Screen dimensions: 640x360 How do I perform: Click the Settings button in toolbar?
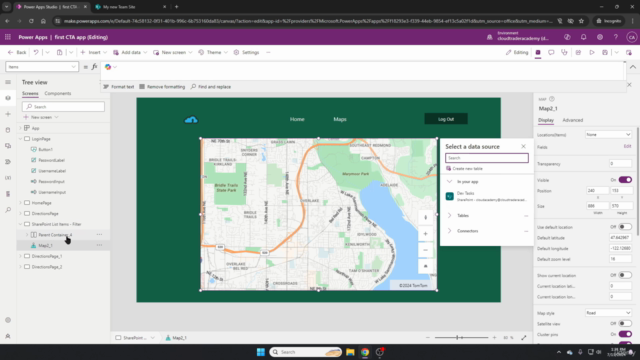[247, 52]
